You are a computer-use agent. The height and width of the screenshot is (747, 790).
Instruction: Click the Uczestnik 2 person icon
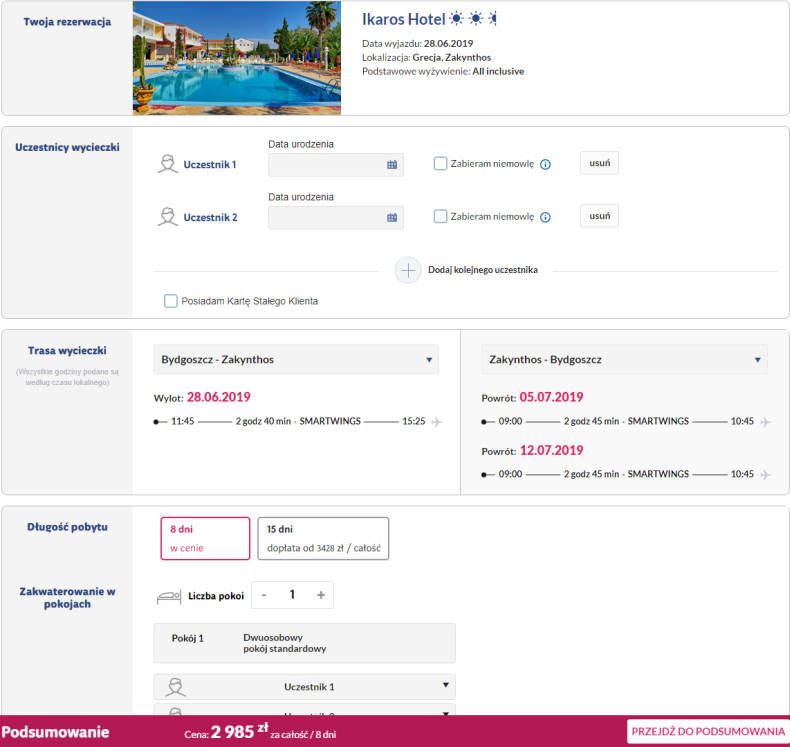(168, 216)
